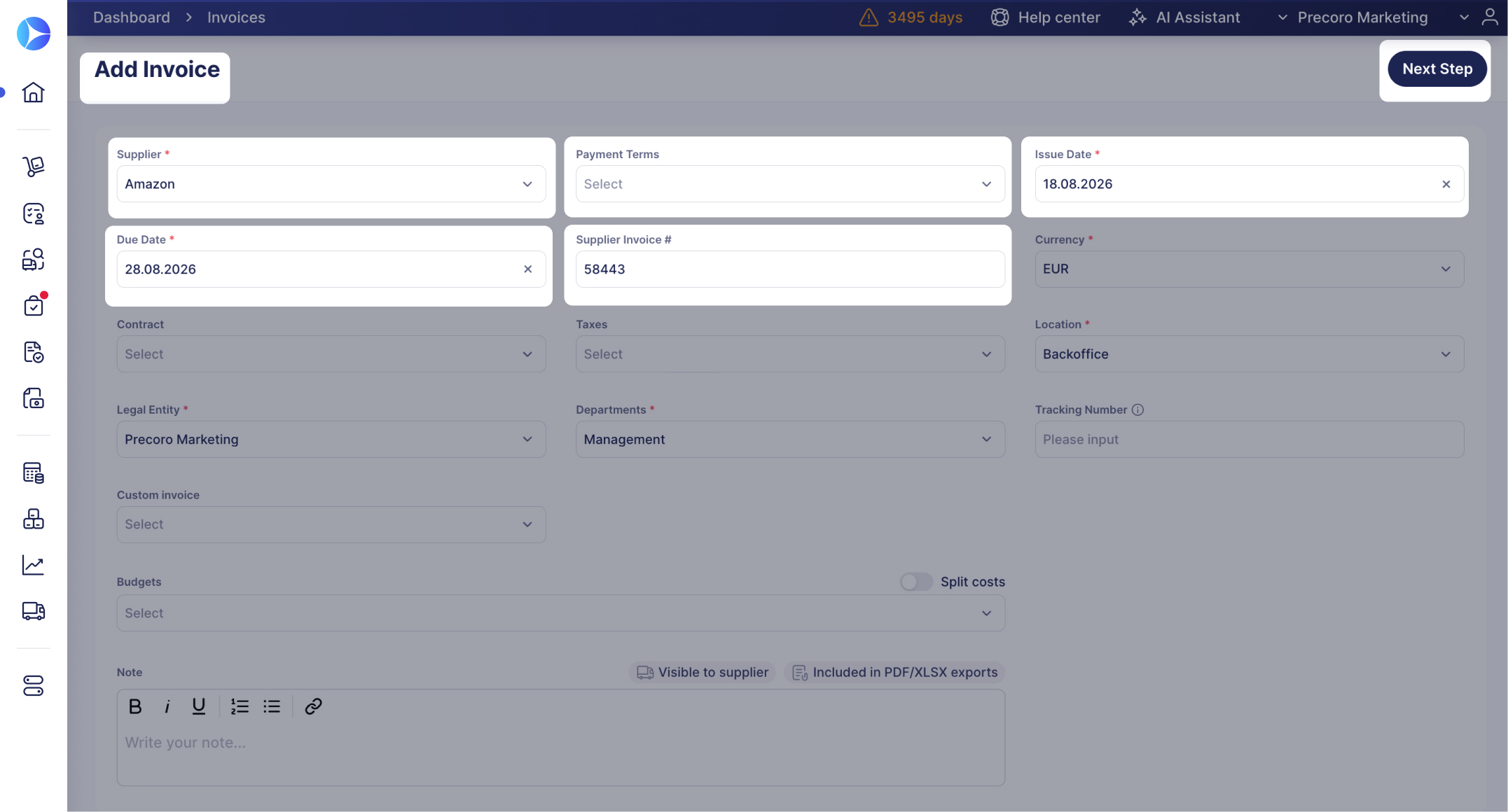1508x812 pixels.
Task: Expand the Custom invoice dropdown
Action: tap(331, 525)
